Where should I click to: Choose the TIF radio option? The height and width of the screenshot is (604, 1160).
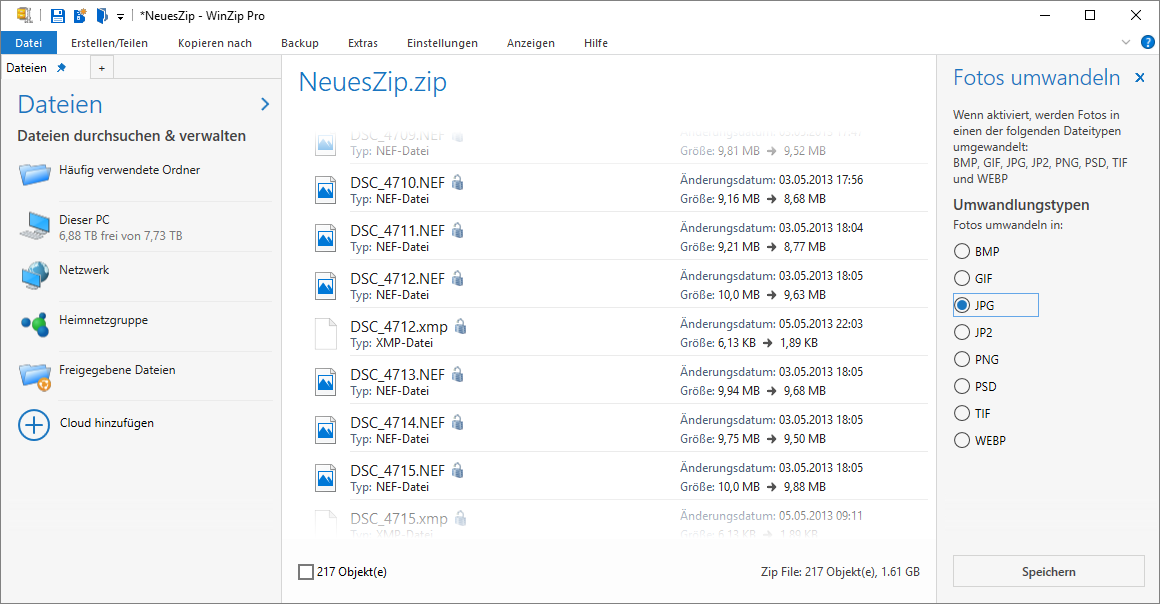point(962,413)
